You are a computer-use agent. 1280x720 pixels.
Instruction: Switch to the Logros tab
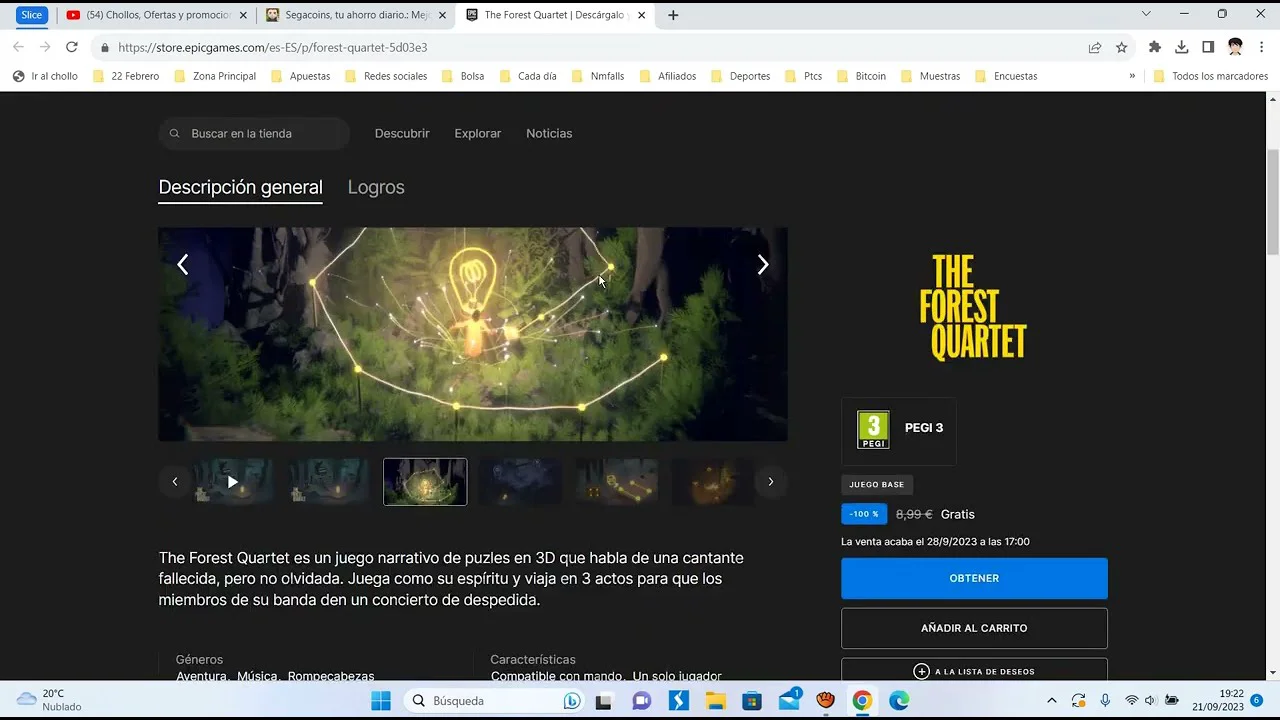click(376, 187)
